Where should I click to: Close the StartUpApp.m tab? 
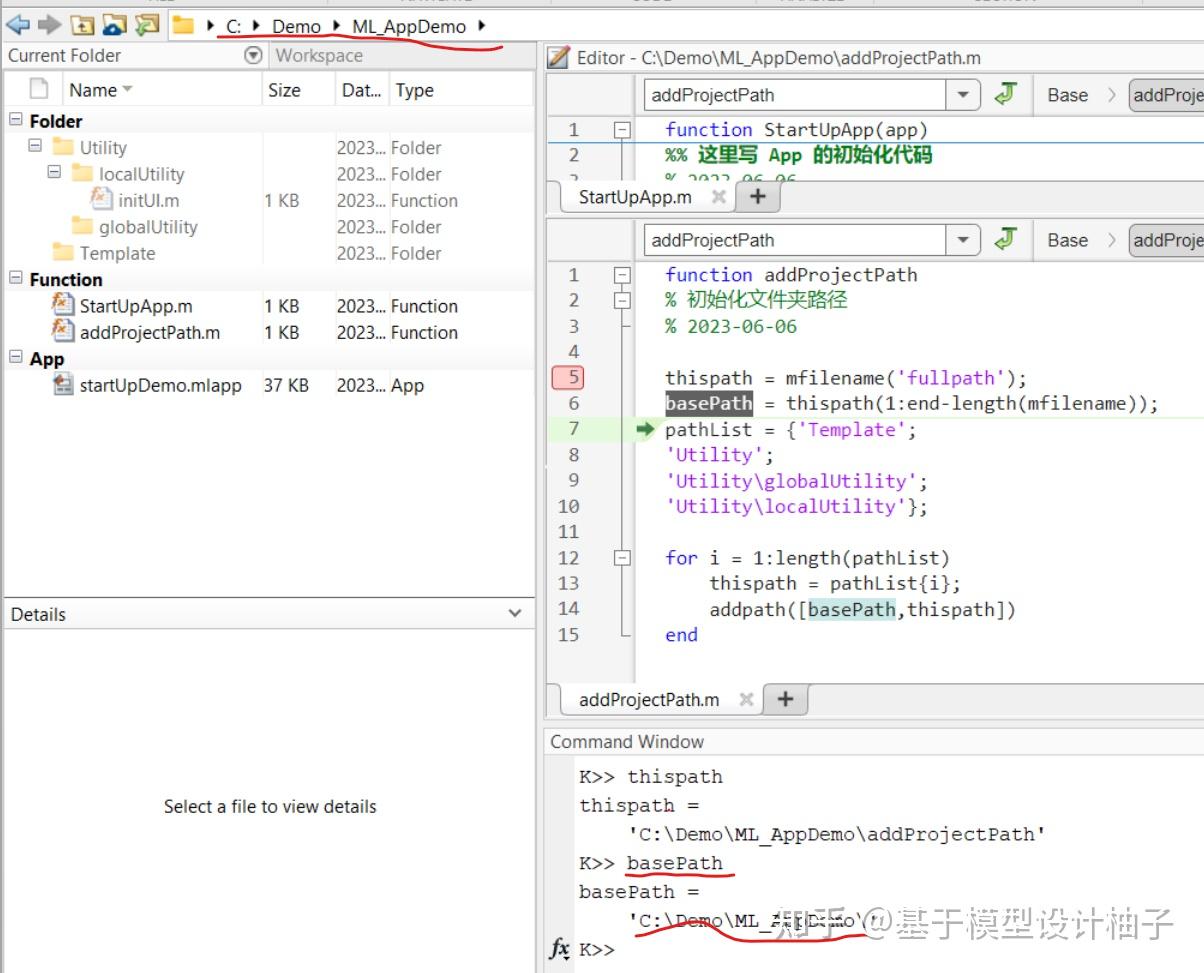point(717,197)
